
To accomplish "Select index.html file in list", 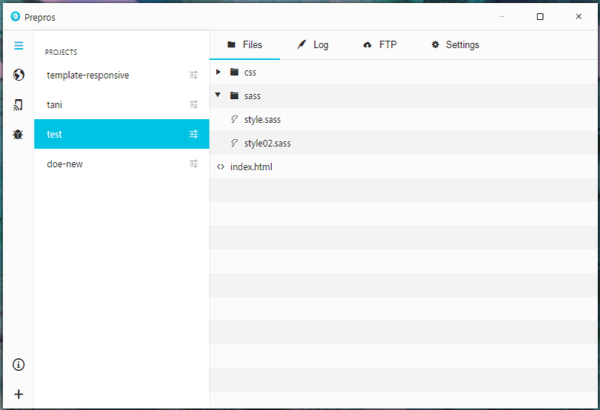I will (250, 167).
